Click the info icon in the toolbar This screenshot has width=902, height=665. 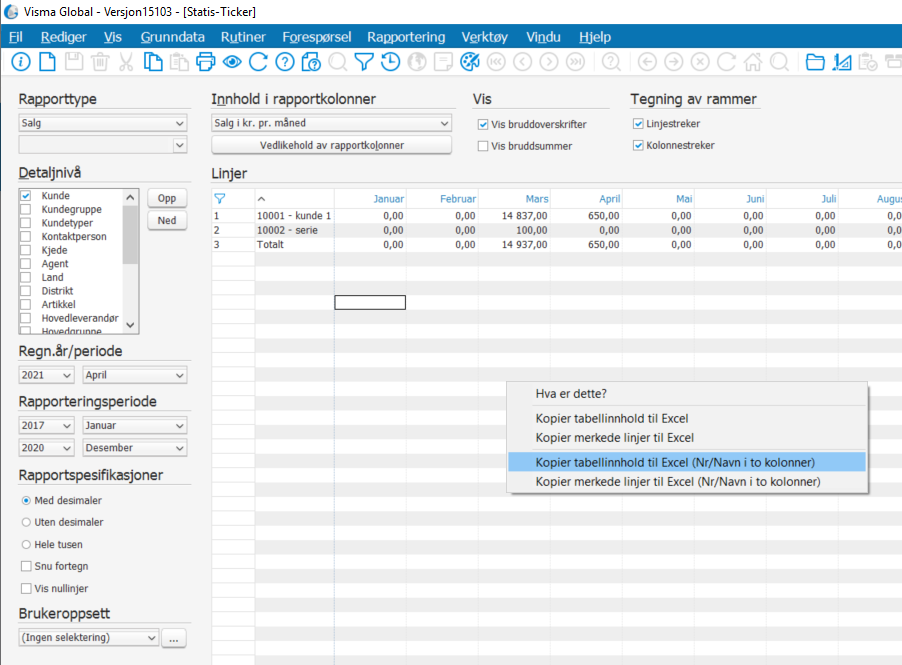point(20,62)
